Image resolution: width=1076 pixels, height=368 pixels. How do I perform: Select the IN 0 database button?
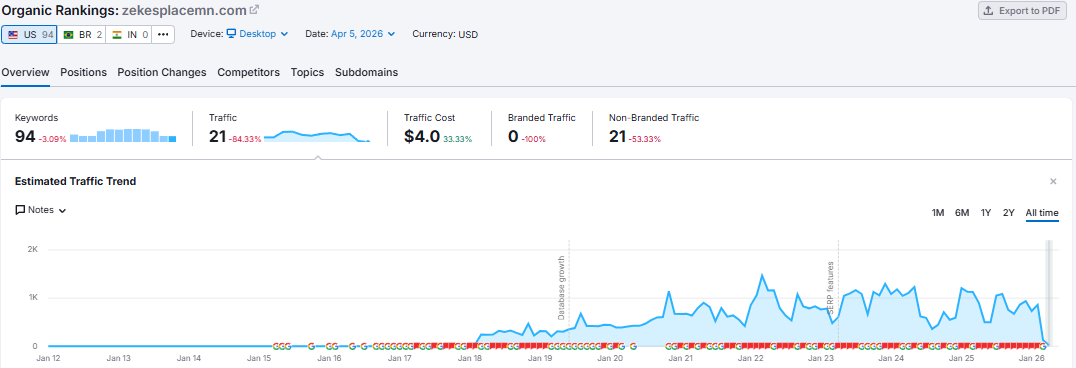click(129, 34)
